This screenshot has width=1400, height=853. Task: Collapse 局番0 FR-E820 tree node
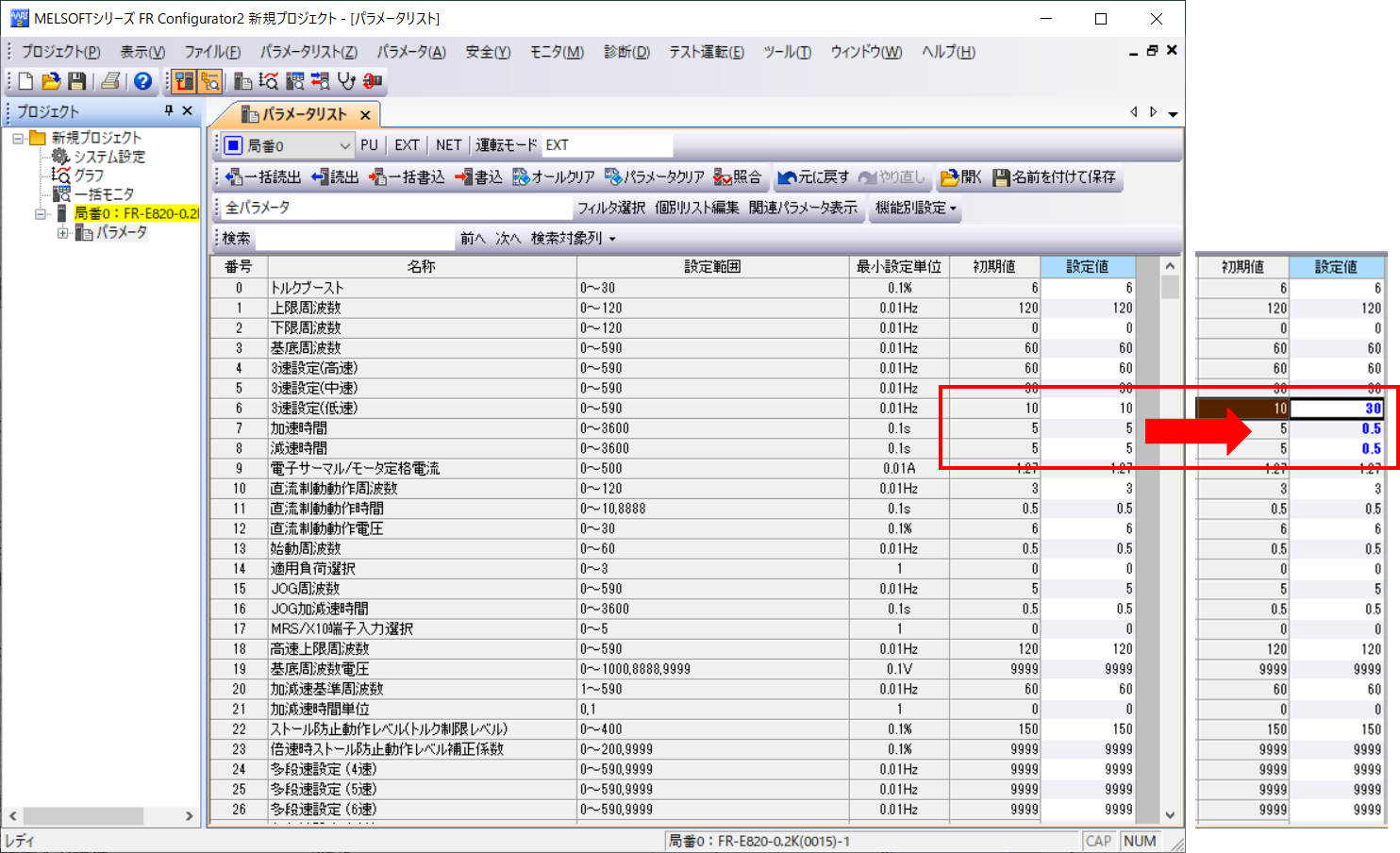pos(41,213)
